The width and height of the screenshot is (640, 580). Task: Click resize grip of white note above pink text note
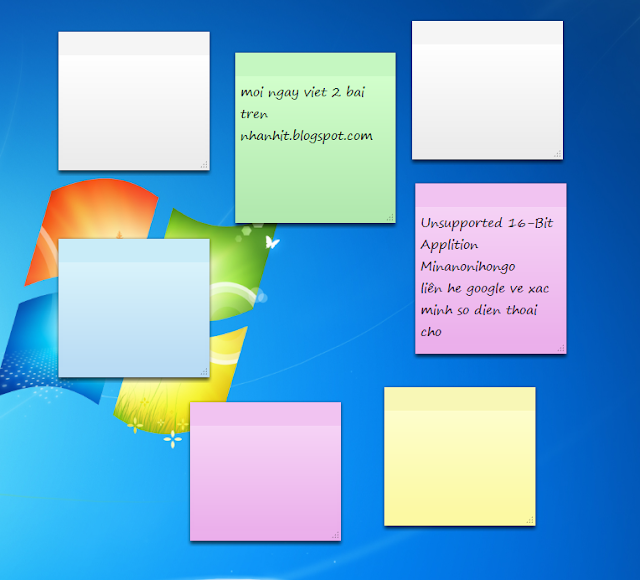(558, 154)
